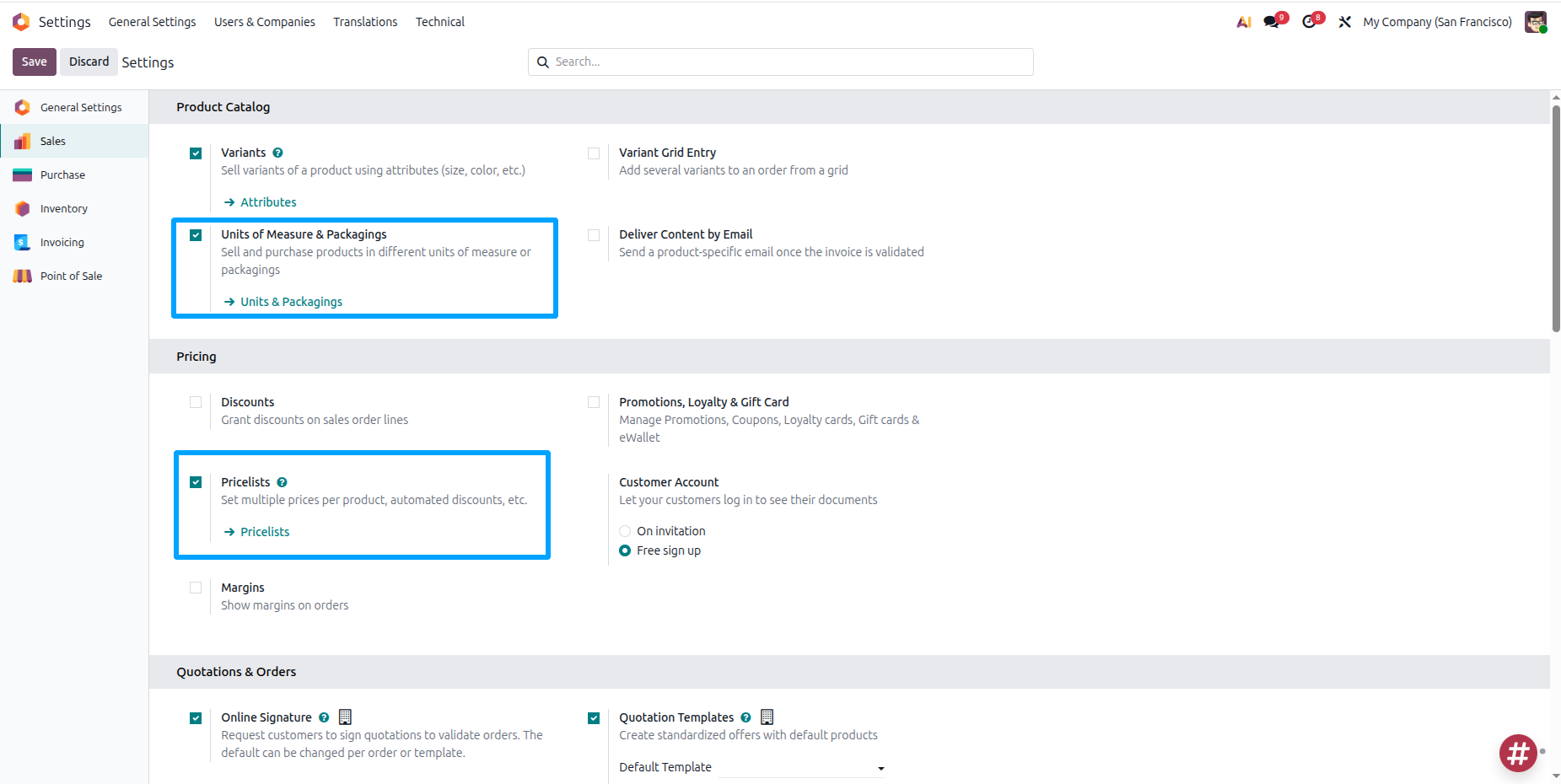Open the Users & Companies menu
This screenshot has width=1561, height=784.
pyautogui.click(x=264, y=22)
